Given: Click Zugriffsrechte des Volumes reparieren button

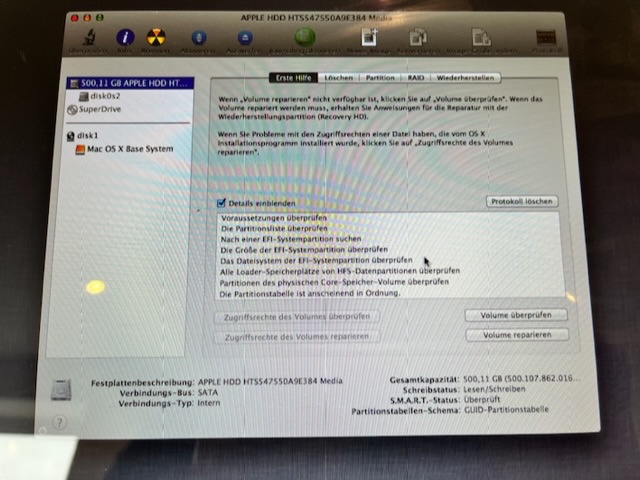Looking at the screenshot, I should 297,337.
